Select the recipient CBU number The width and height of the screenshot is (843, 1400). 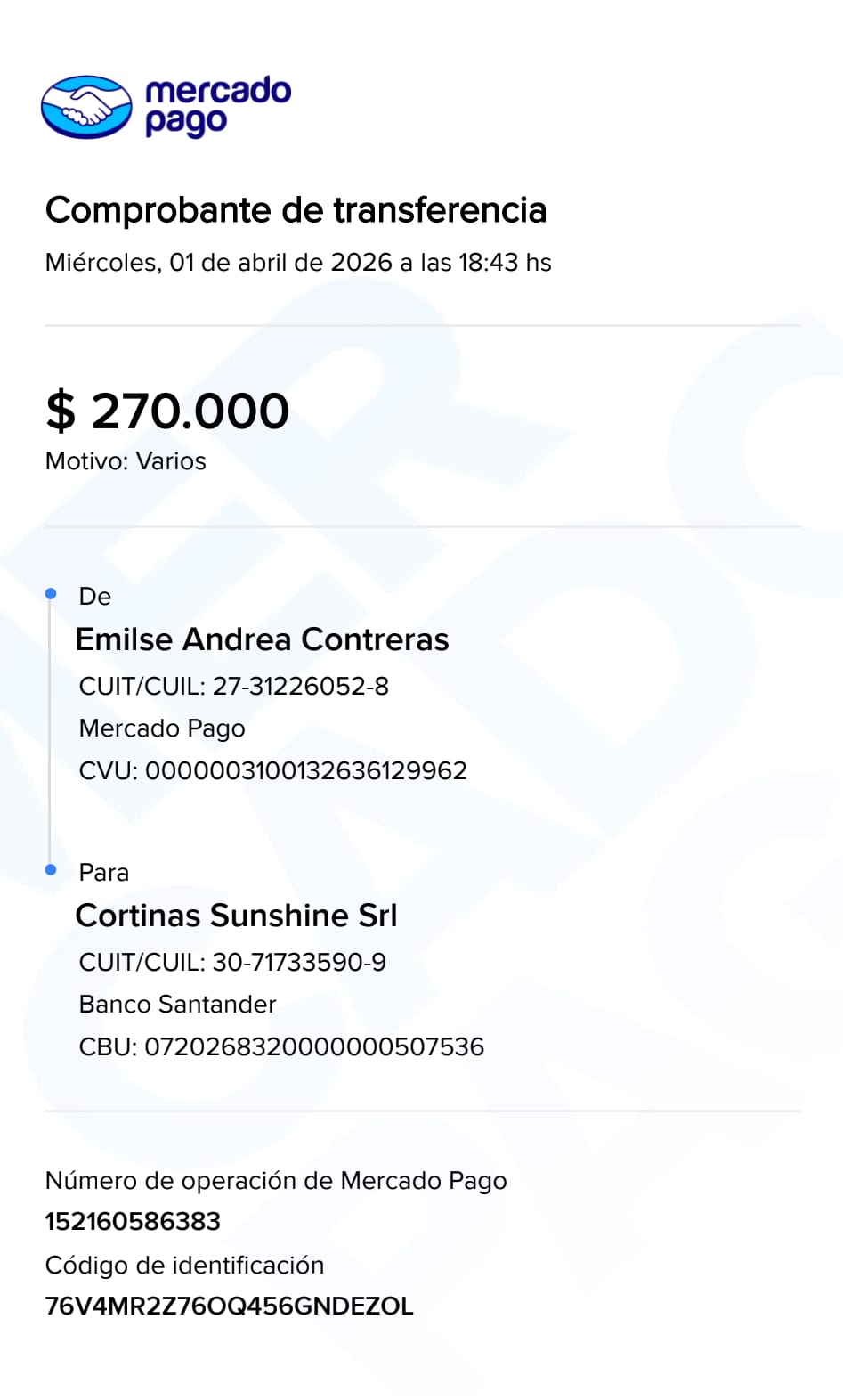[313, 1046]
